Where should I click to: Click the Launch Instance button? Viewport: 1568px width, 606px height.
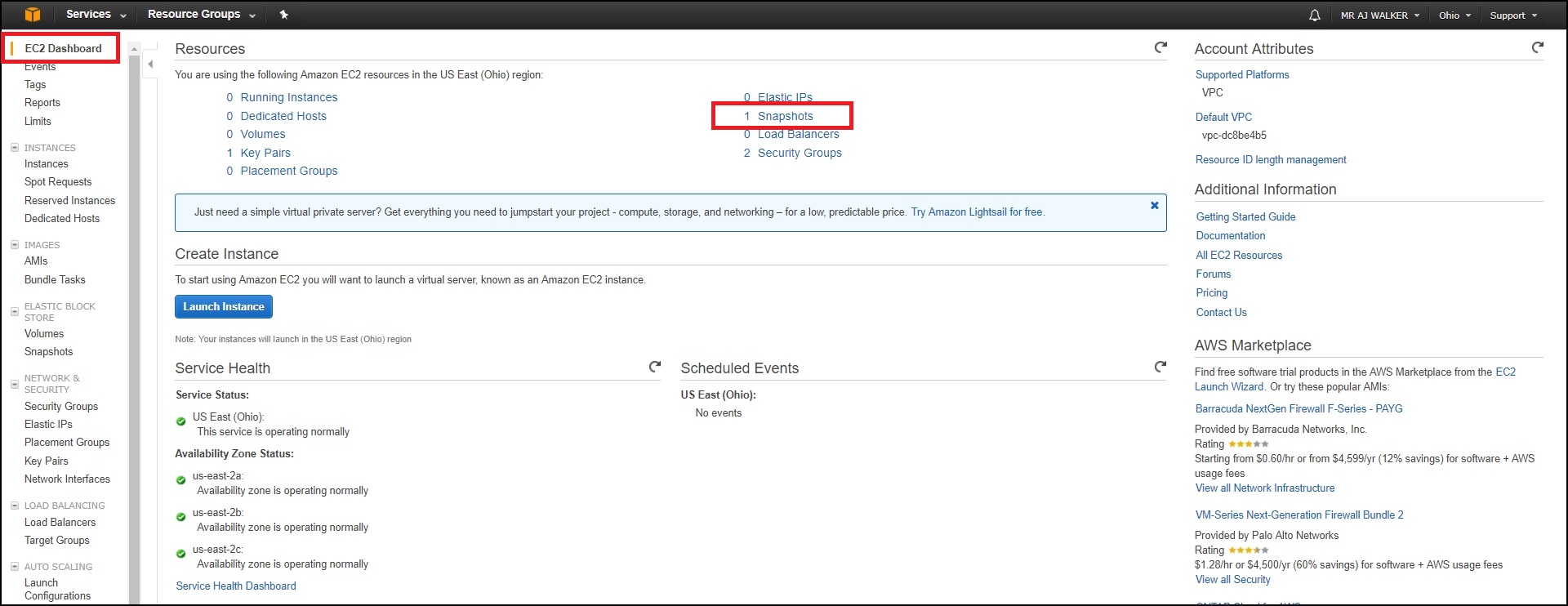[224, 307]
